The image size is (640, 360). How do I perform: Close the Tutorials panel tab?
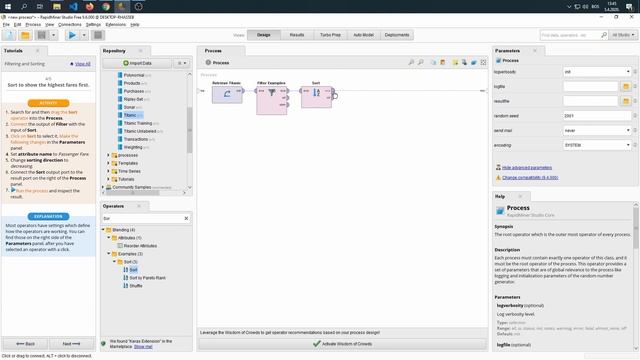[x=38, y=51]
